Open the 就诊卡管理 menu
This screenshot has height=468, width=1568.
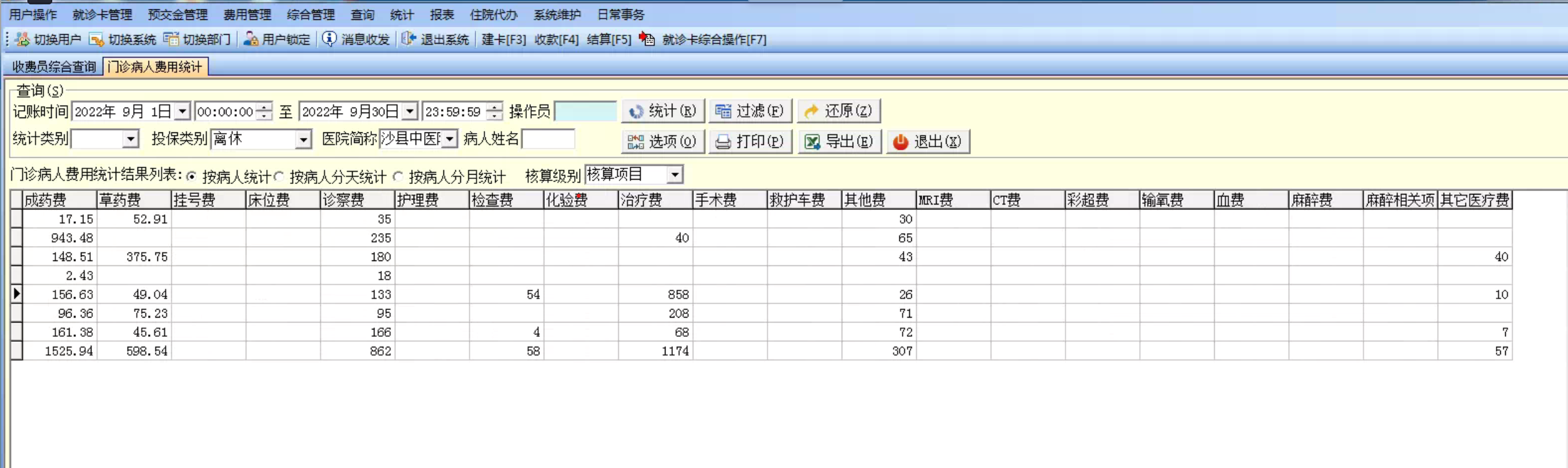coord(103,15)
